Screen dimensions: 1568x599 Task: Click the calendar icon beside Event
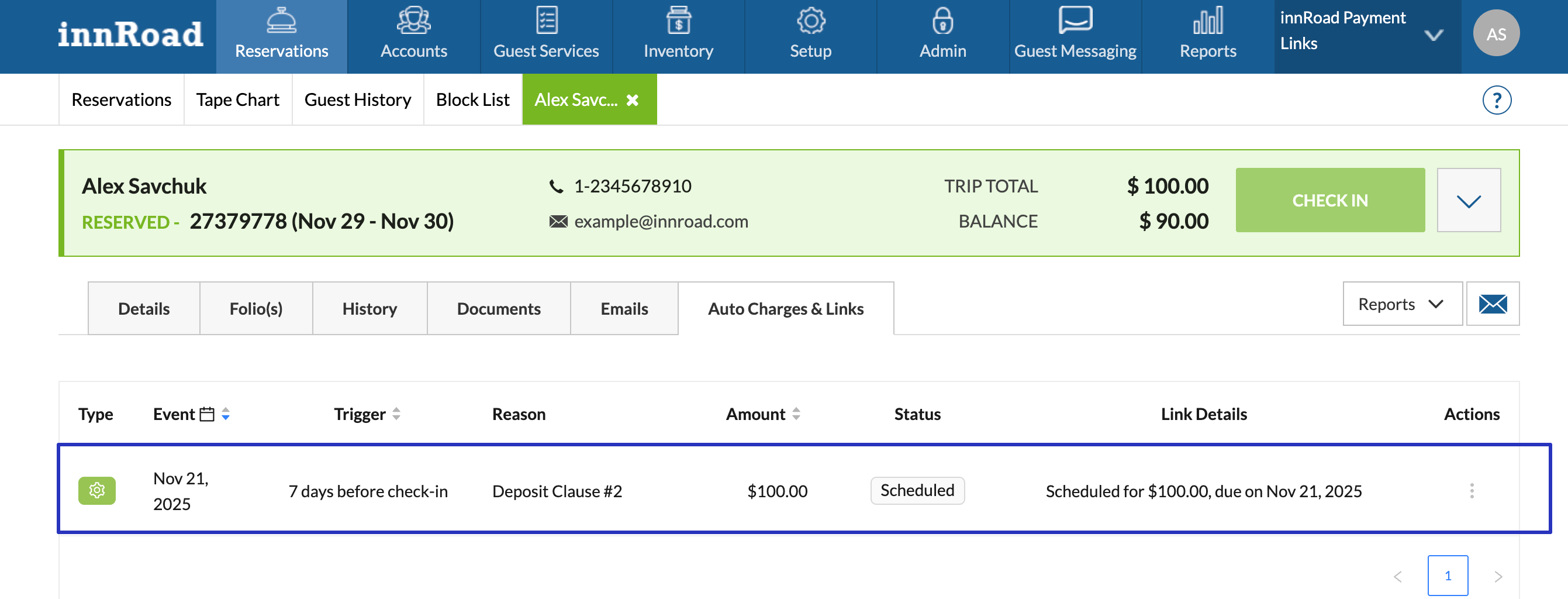click(207, 415)
